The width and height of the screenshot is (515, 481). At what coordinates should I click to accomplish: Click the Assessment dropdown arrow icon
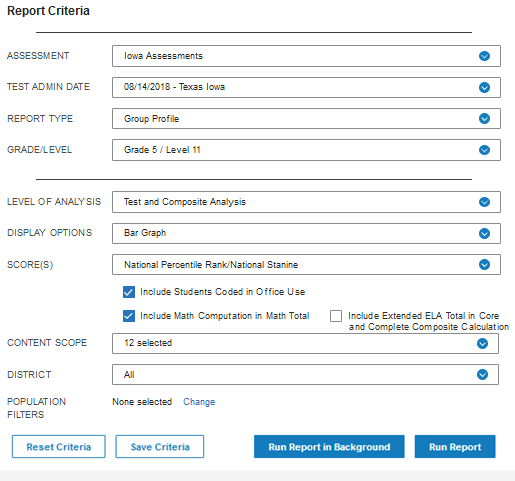[484, 56]
